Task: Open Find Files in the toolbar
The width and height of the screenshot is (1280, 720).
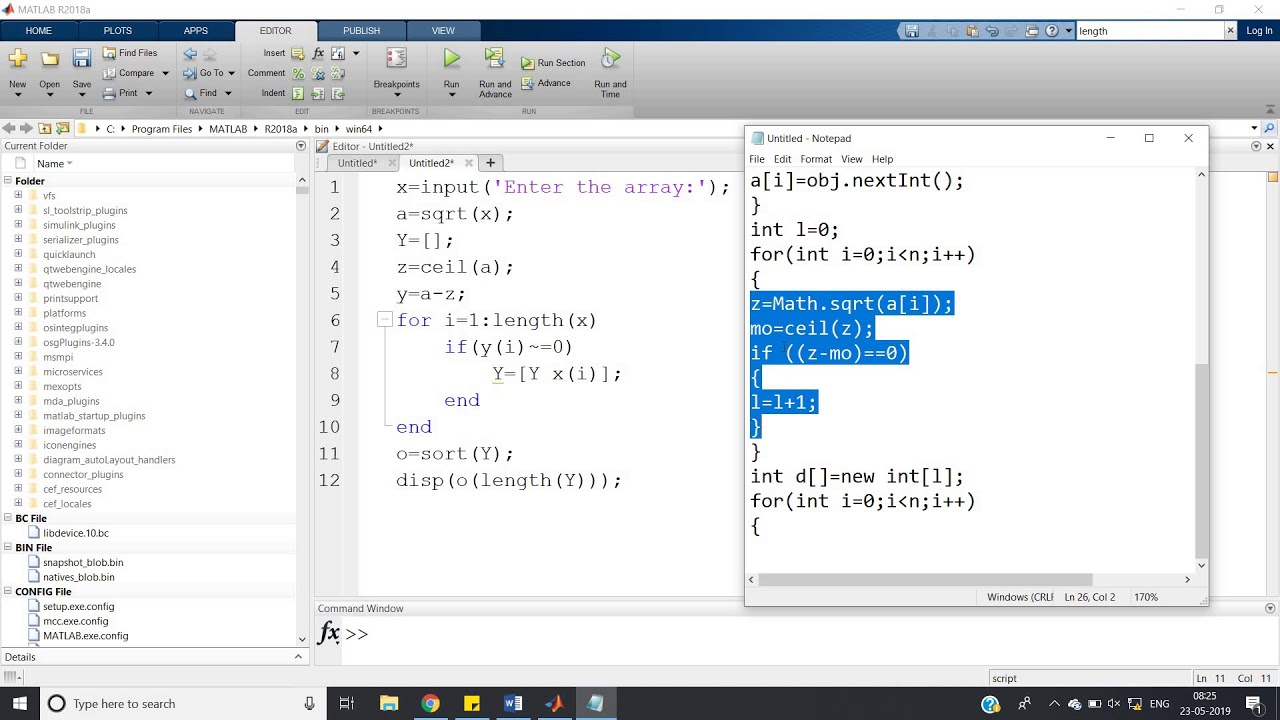Action: point(130,53)
